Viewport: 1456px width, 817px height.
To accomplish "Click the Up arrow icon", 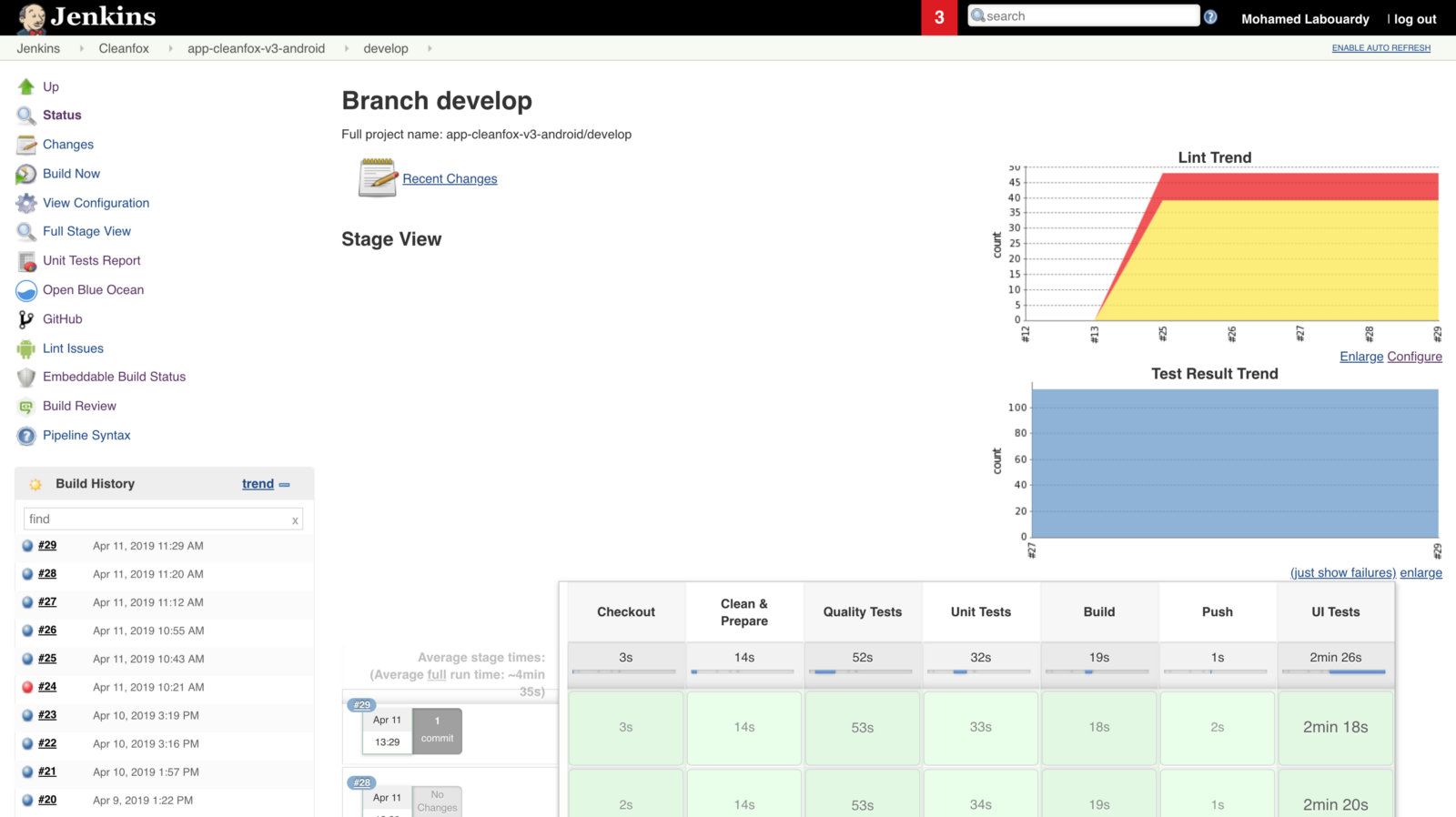I will coord(26,86).
